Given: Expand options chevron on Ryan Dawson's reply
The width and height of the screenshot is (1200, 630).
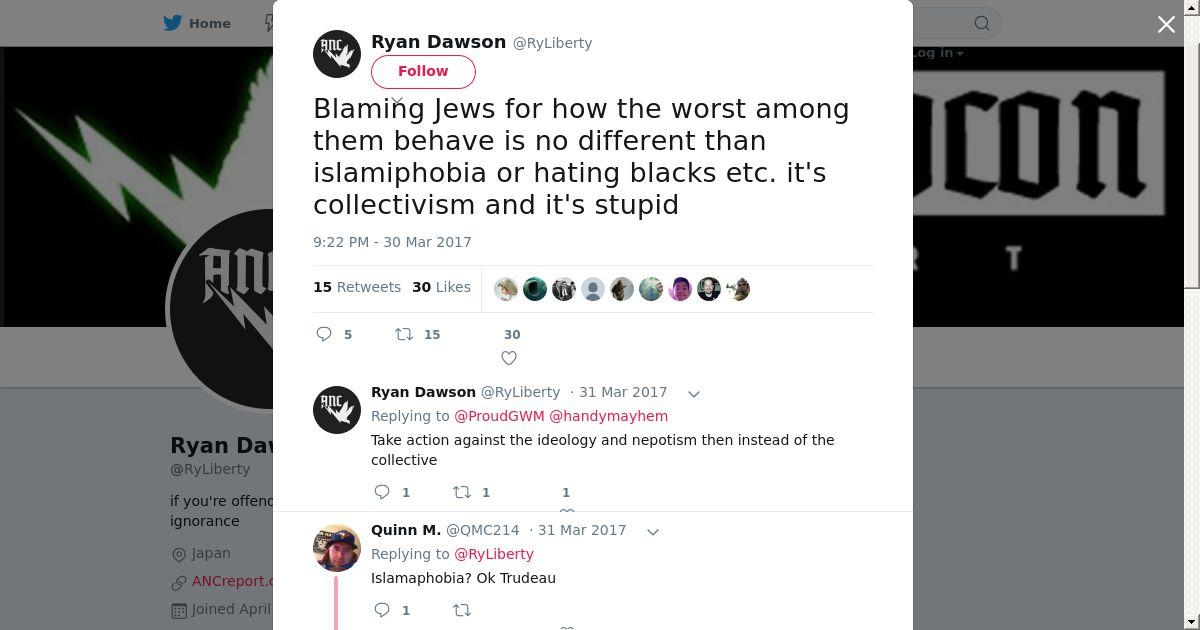Looking at the screenshot, I should coord(694,393).
